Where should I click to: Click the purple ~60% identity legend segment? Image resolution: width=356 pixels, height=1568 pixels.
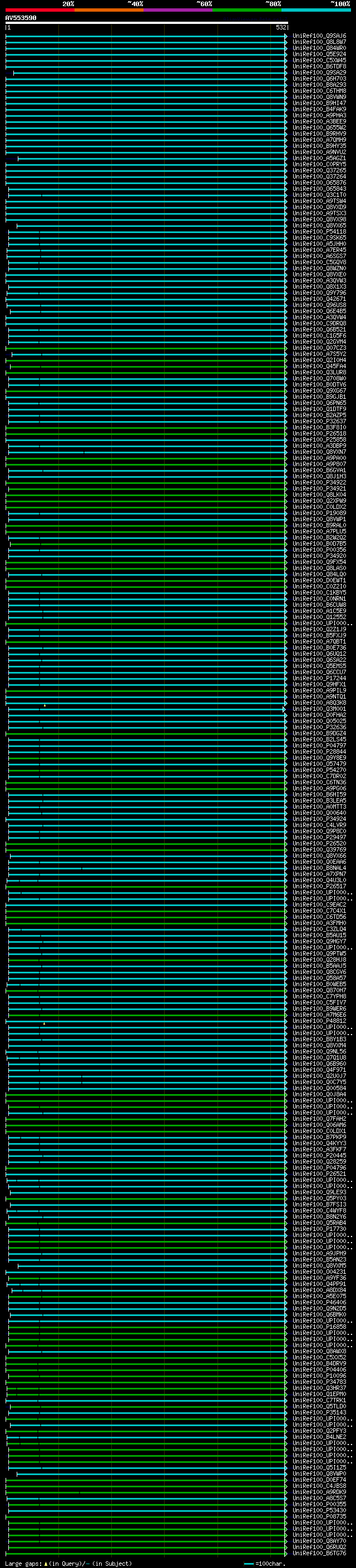(x=177, y=10)
